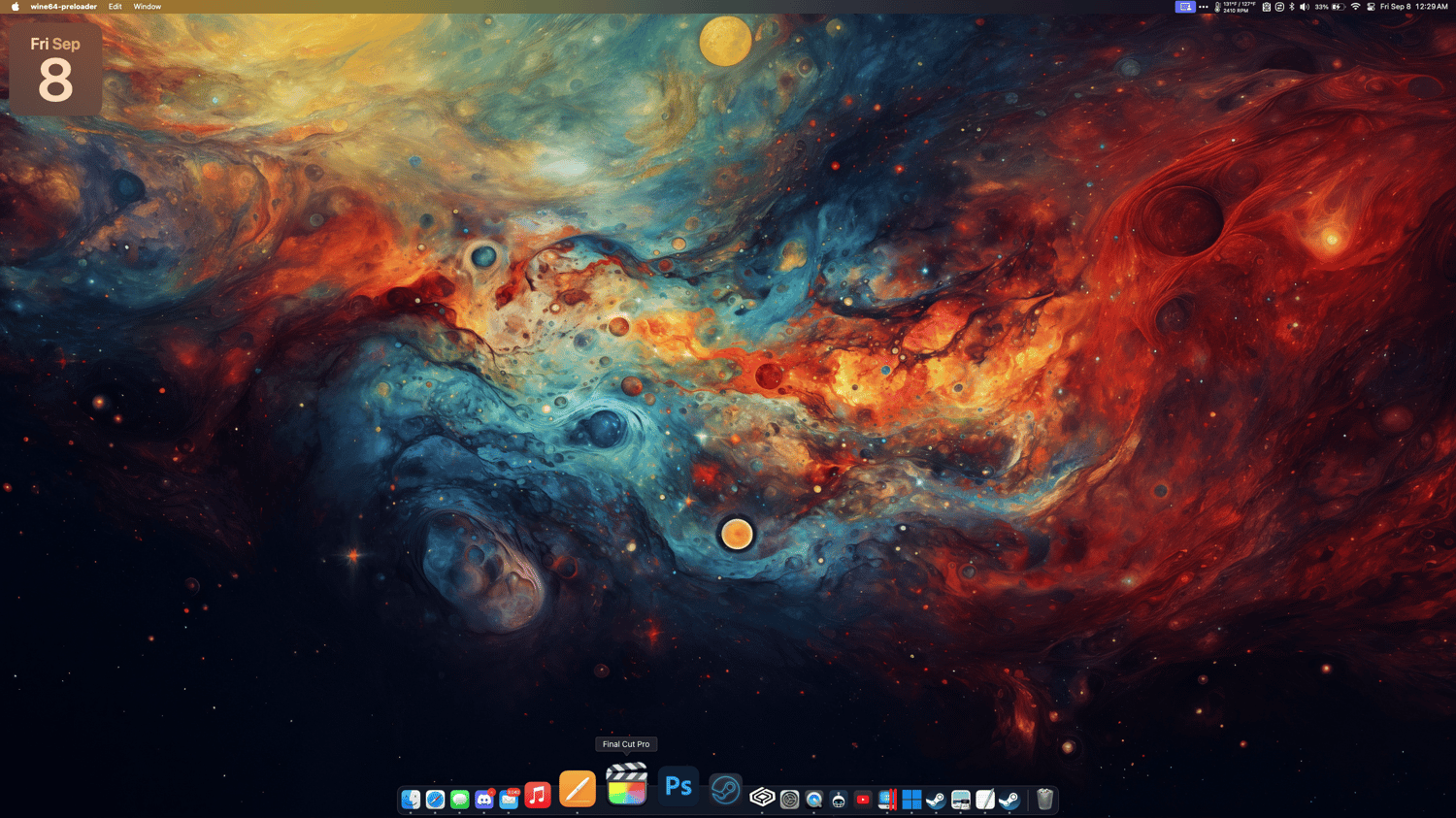Viewport: 1456px width, 818px height.
Task: Open Photoshop from the Dock
Action: pos(678,786)
